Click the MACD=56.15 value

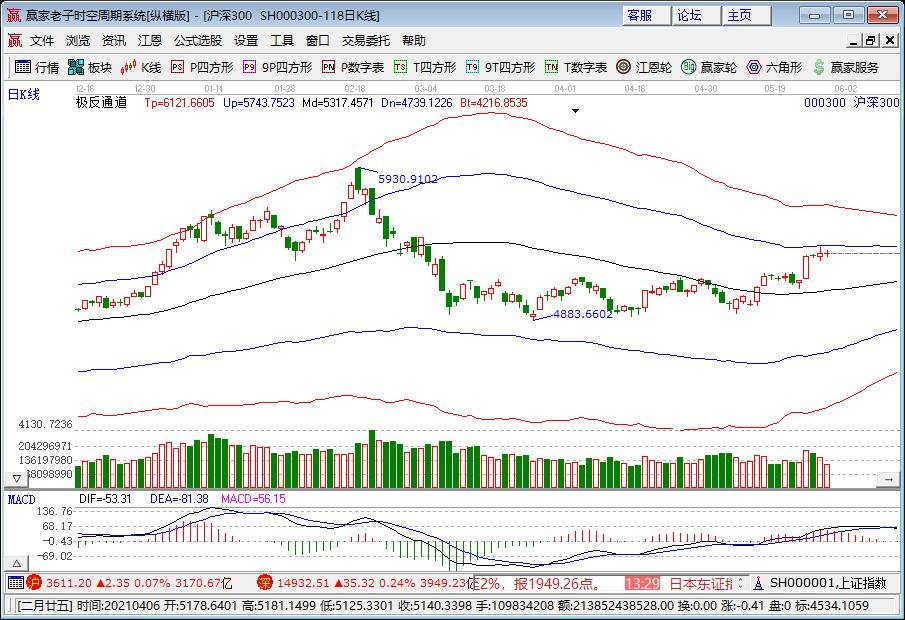pyautogui.click(x=253, y=499)
